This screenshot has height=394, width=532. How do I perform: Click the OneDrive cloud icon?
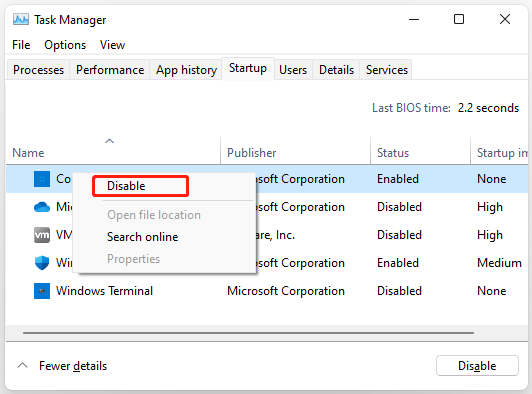[x=42, y=207]
